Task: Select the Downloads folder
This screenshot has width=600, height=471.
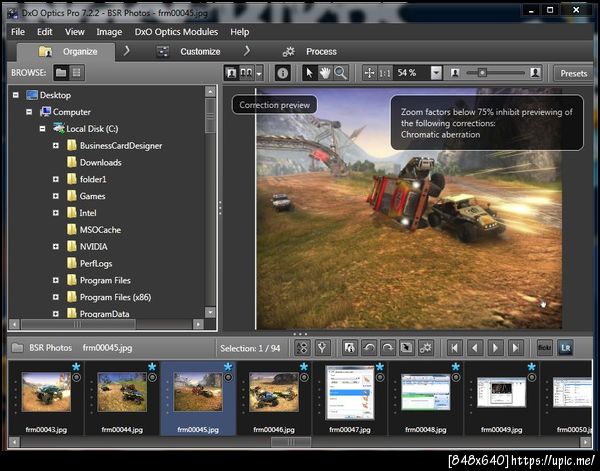Action: [94, 162]
